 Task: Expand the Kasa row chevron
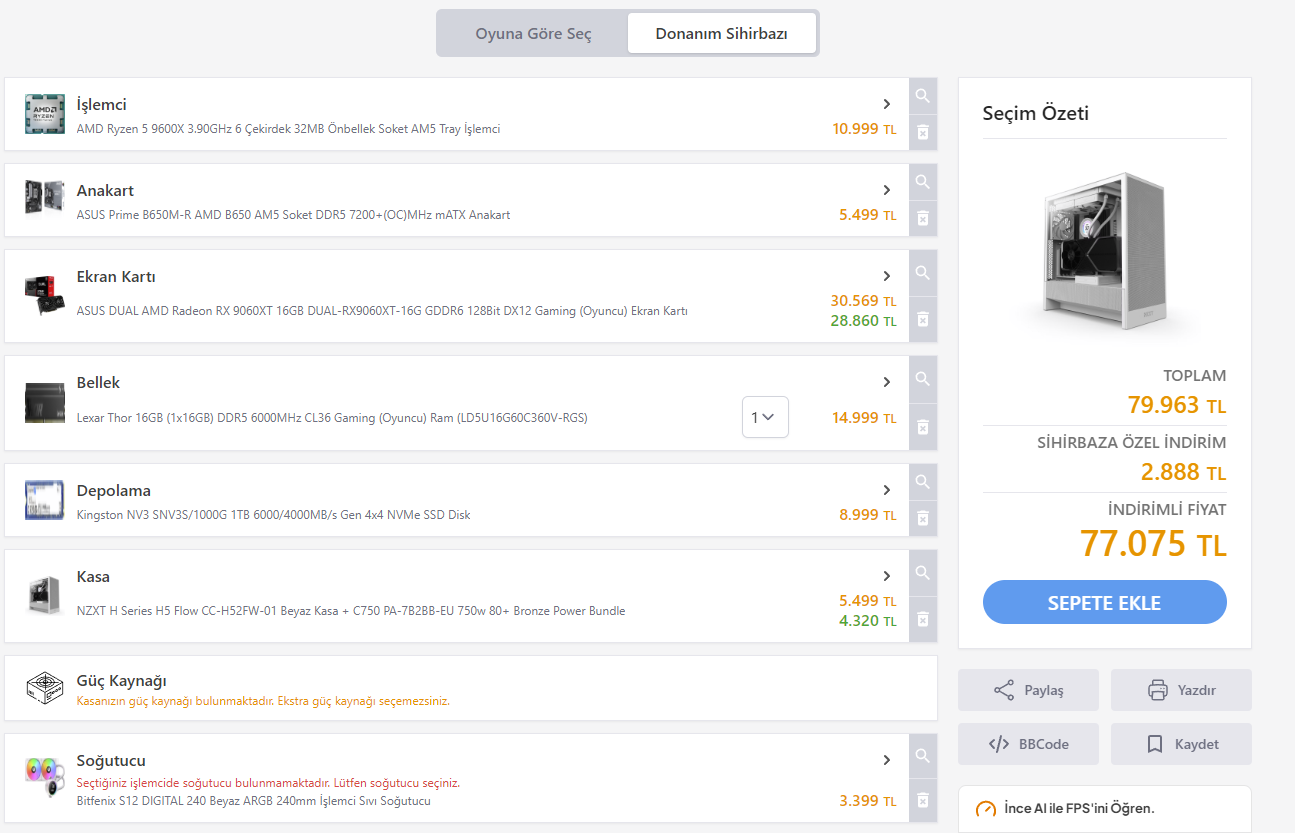(886, 576)
